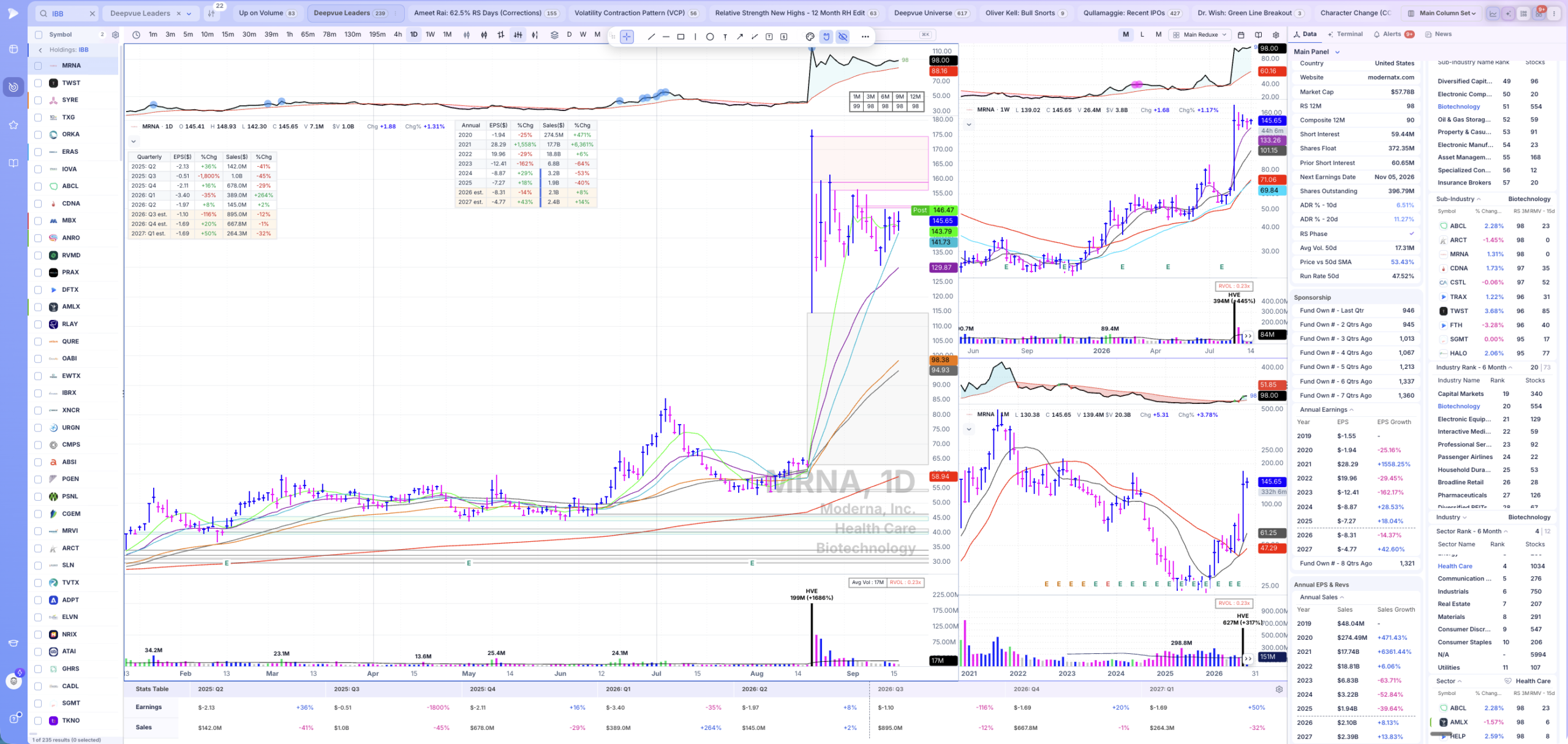Switch to table view icon in top right
This screenshot has height=744, width=1568.
pyautogui.click(x=1523, y=13)
